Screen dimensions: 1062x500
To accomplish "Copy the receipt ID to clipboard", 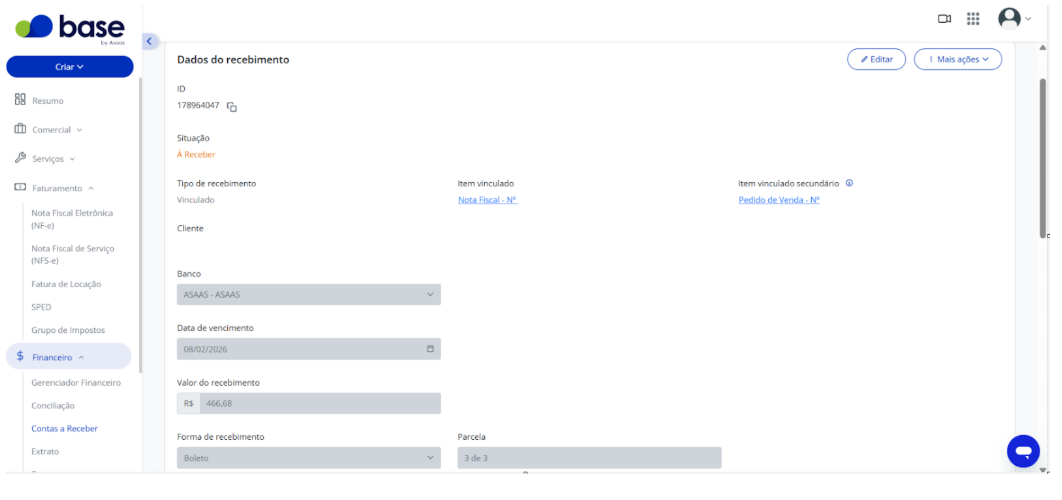I will pyautogui.click(x=232, y=106).
